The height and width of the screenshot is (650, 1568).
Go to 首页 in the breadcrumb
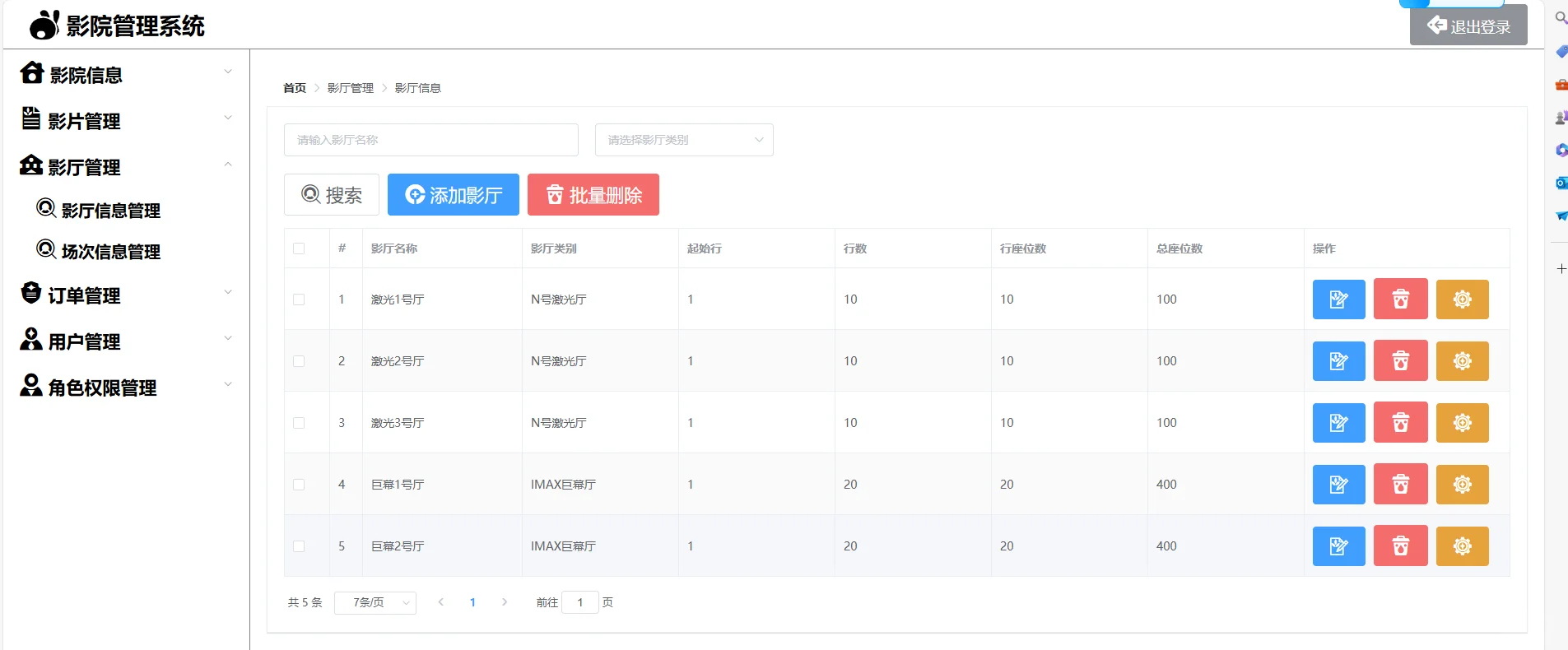pyautogui.click(x=295, y=88)
